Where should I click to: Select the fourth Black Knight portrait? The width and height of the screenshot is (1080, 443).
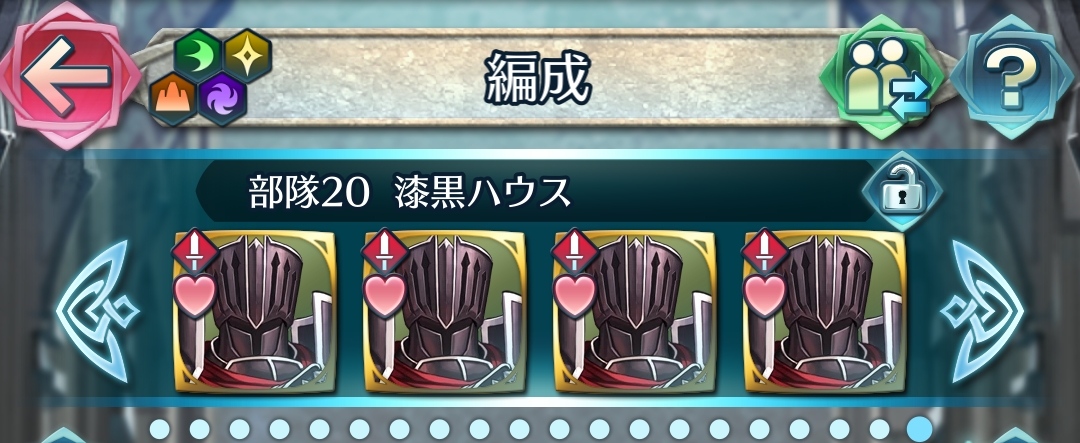(x=824, y=312)
